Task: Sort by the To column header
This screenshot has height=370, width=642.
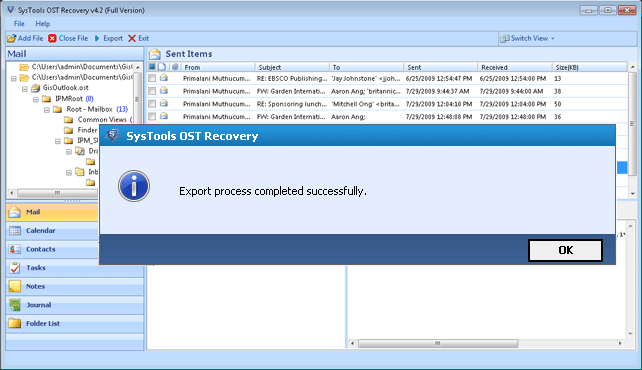Action: (x=366, y=67)
